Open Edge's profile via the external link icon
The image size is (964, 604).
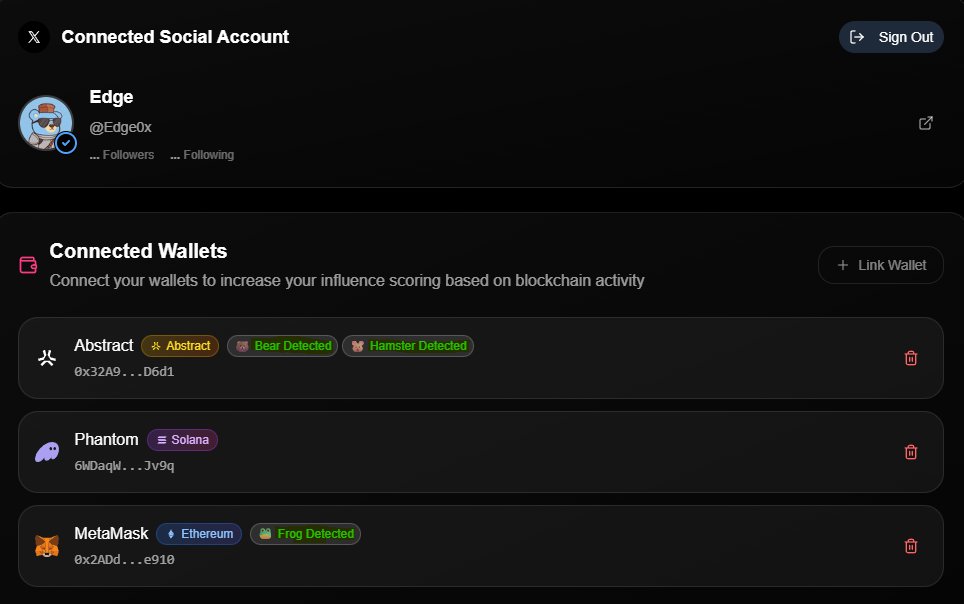click(925, 123)
